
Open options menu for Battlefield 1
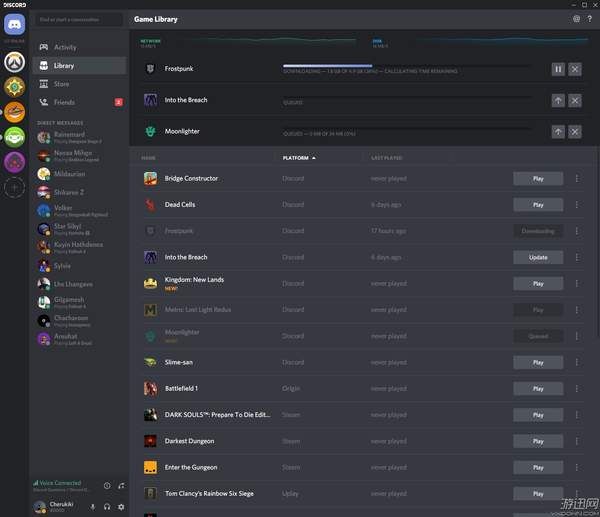[x=577, y=389]
